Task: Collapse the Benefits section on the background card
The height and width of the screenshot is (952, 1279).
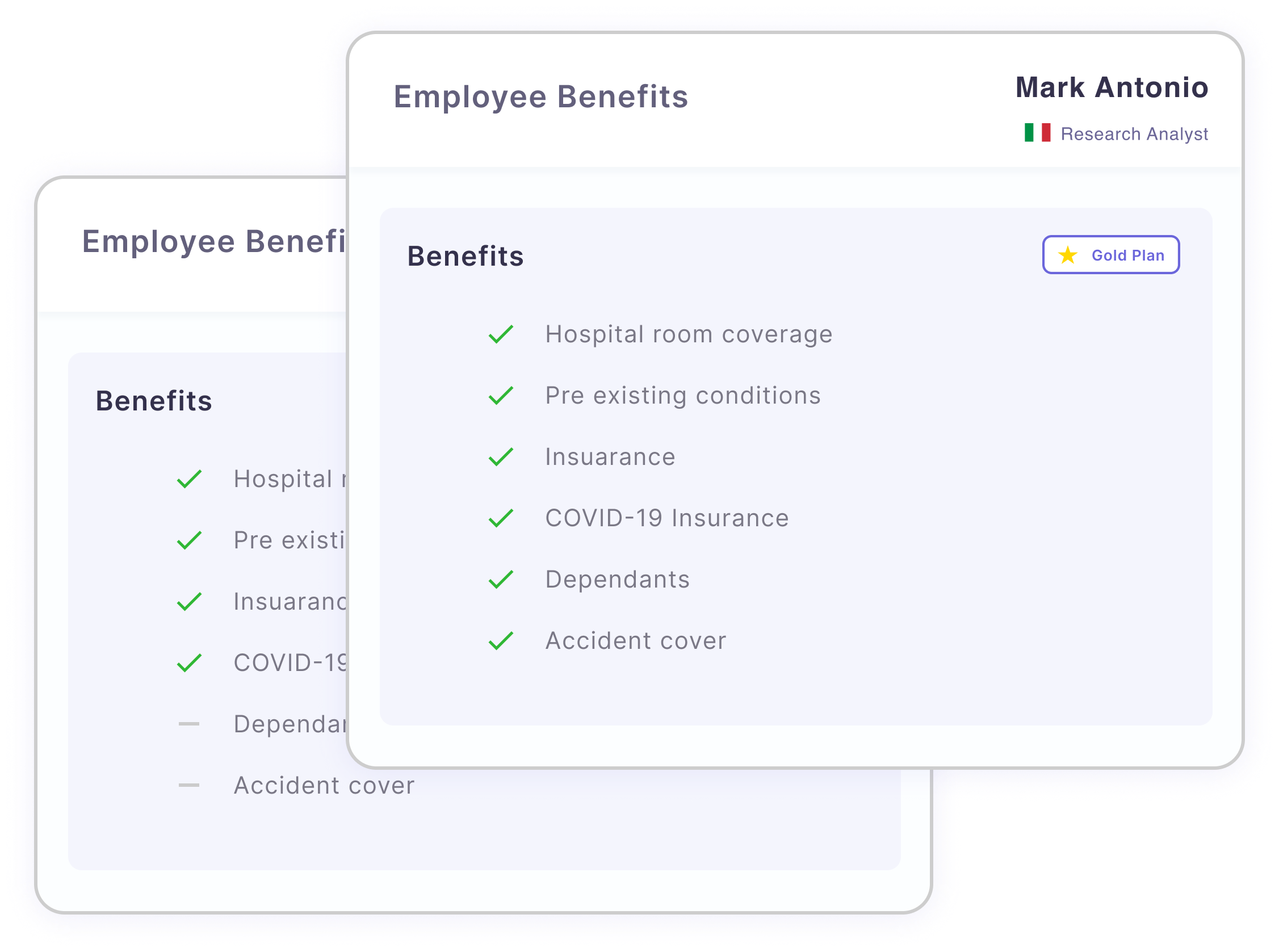Action: point(154,401)
